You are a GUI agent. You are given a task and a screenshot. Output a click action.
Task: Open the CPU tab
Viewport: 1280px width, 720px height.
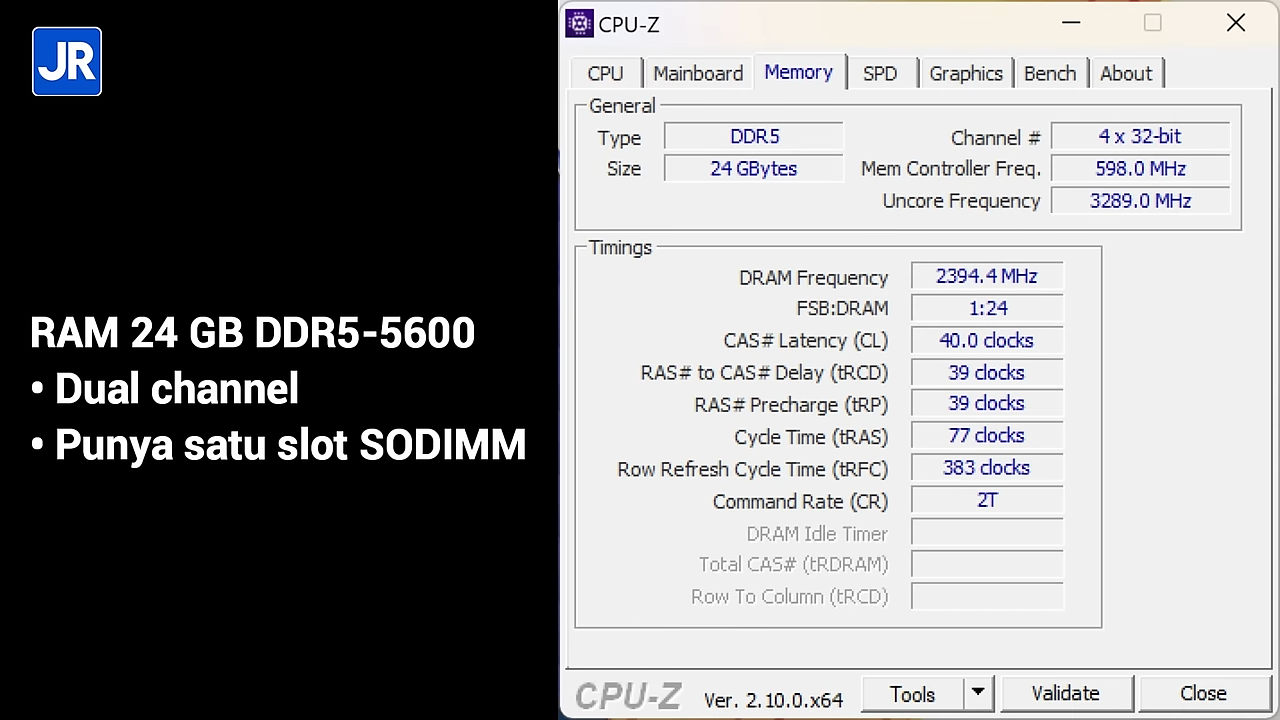coord(605,74)
